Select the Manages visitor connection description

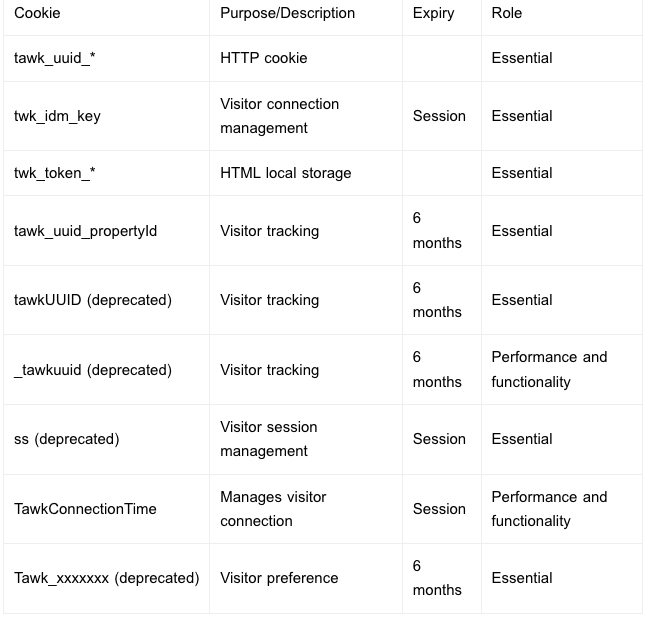273,509
